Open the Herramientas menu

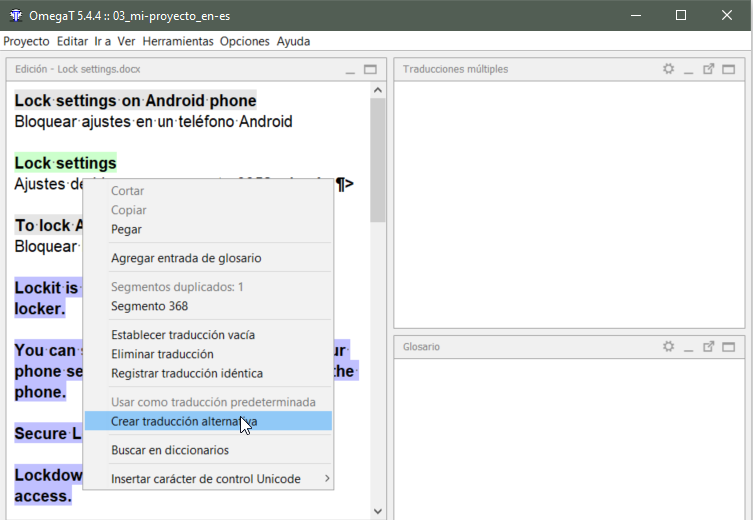[178, 41]
